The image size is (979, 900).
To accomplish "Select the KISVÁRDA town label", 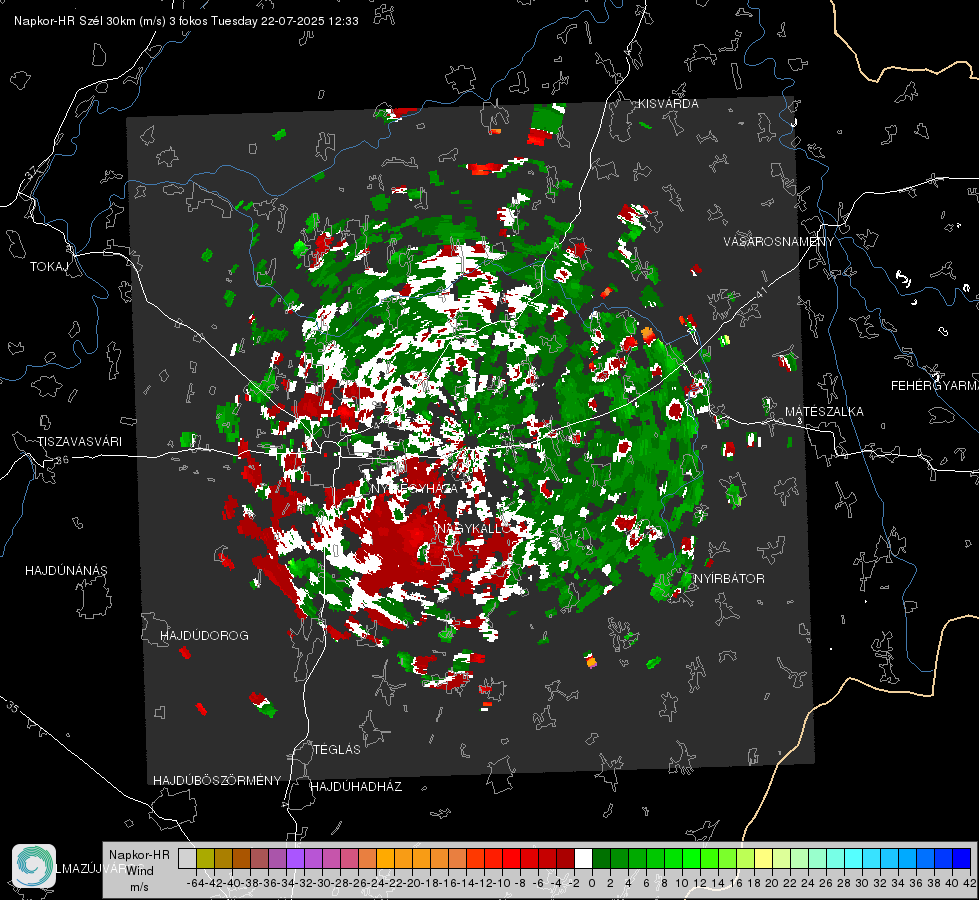I will (668, 104).
